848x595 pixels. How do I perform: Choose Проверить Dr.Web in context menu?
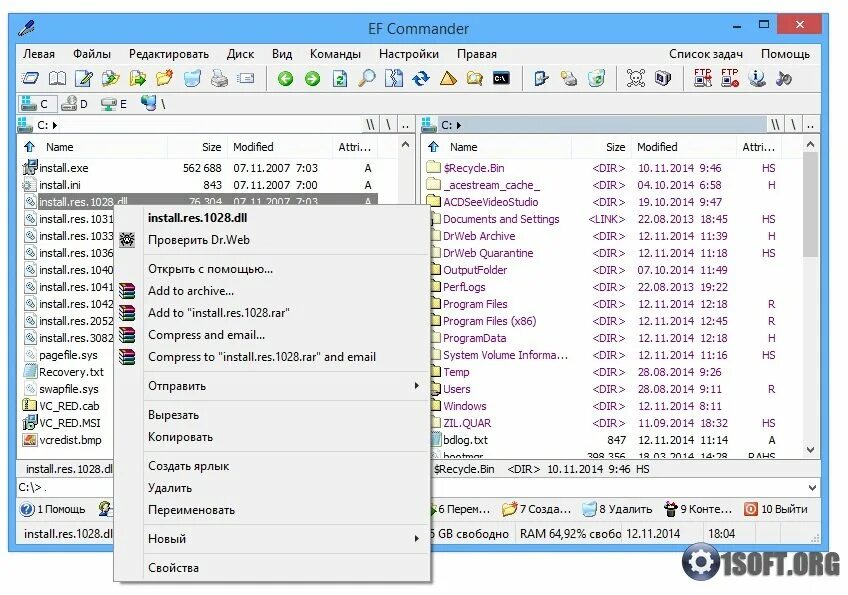[272, 240]
